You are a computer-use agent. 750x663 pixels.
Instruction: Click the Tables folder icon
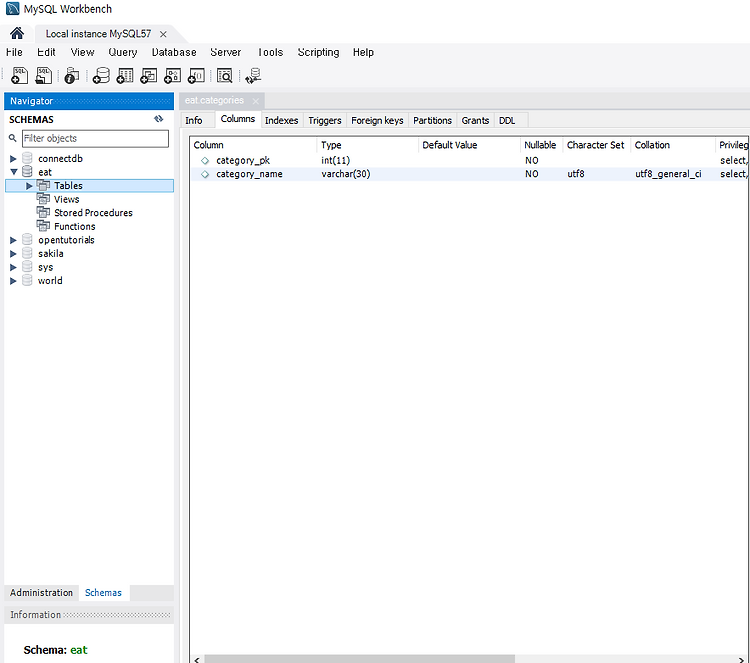pyautogui.click(x=44, y=185)
